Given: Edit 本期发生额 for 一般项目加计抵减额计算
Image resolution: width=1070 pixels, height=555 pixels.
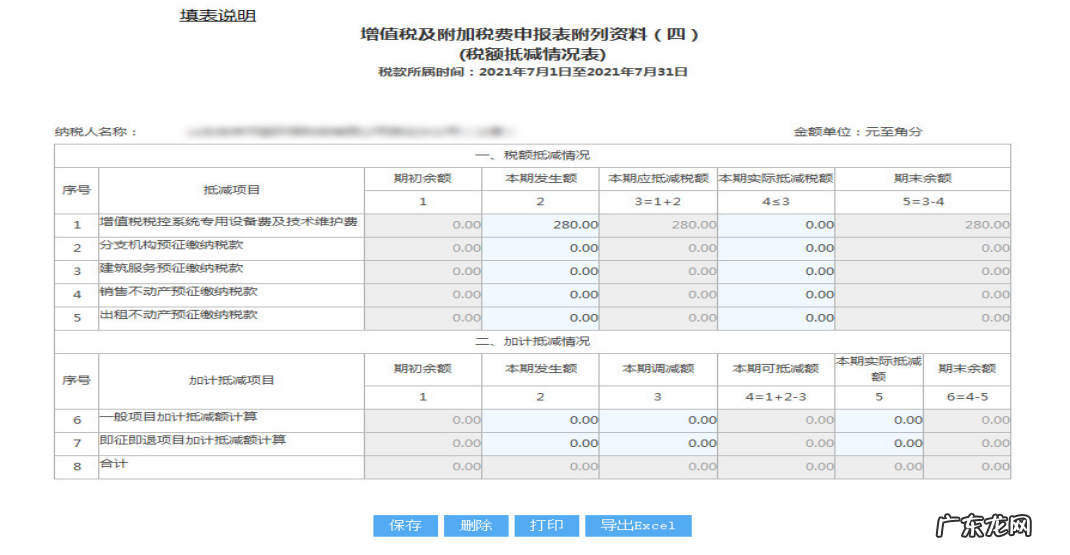Looking at the screenshot, I should coord(540,421).
